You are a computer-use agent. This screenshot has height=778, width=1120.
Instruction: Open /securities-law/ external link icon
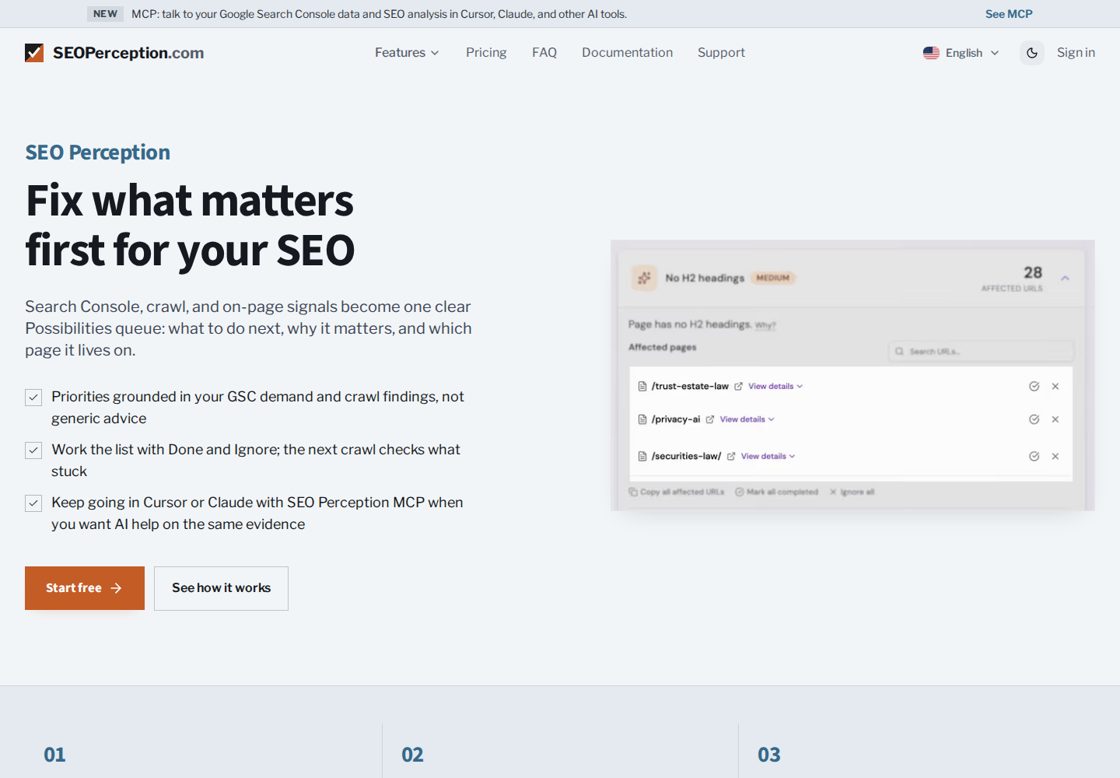pyautogui.click(x=731, y=457)
